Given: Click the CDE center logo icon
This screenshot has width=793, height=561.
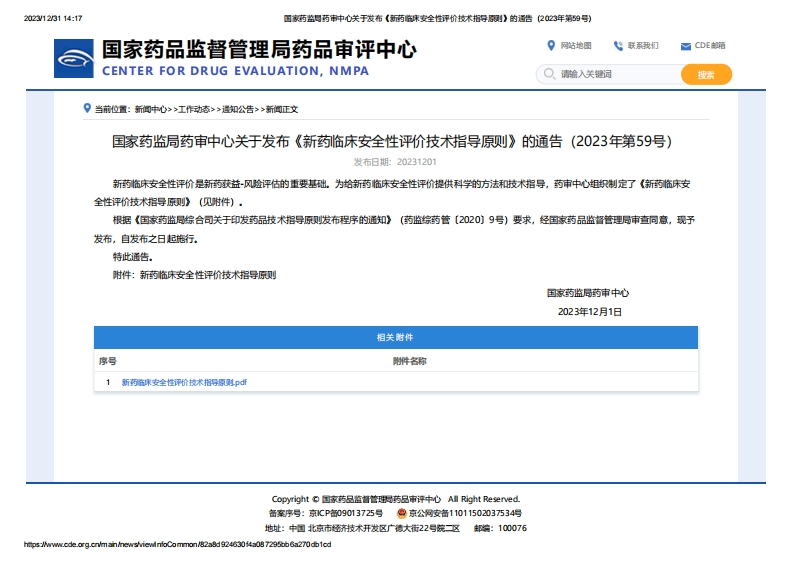Looking at the screenshot, I should (75, 59).
